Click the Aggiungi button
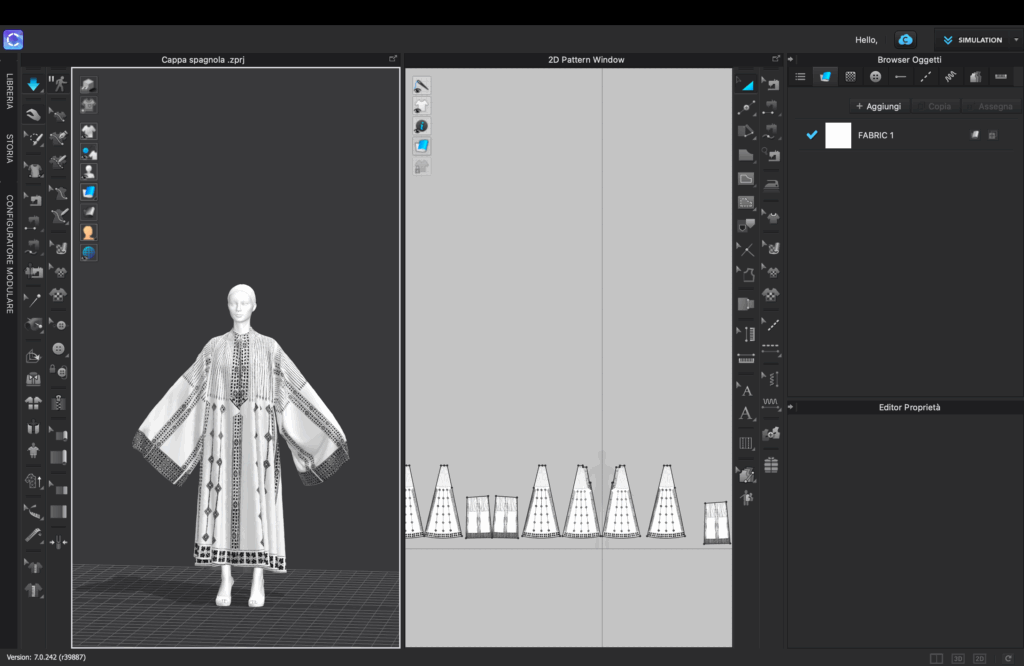This screenshot has height=666, width=1024. 878,106
